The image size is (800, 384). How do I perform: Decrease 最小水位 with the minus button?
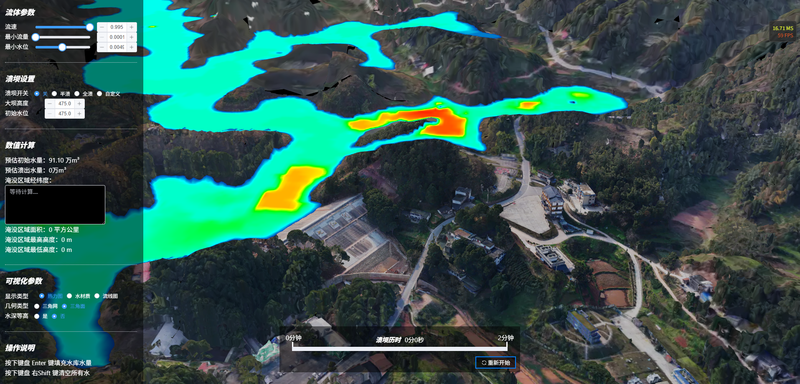pyautogui.click(x=102, y=47)
